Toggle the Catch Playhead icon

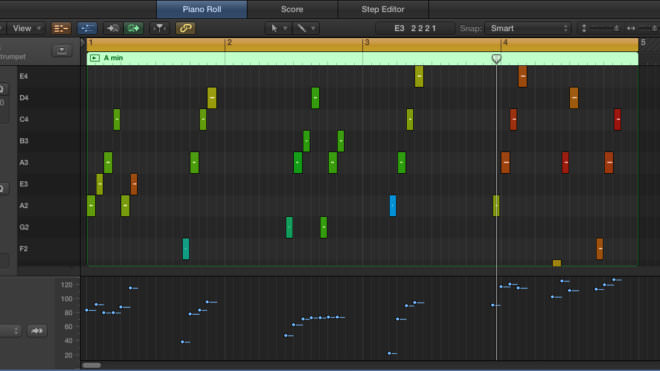coord(160,28)
